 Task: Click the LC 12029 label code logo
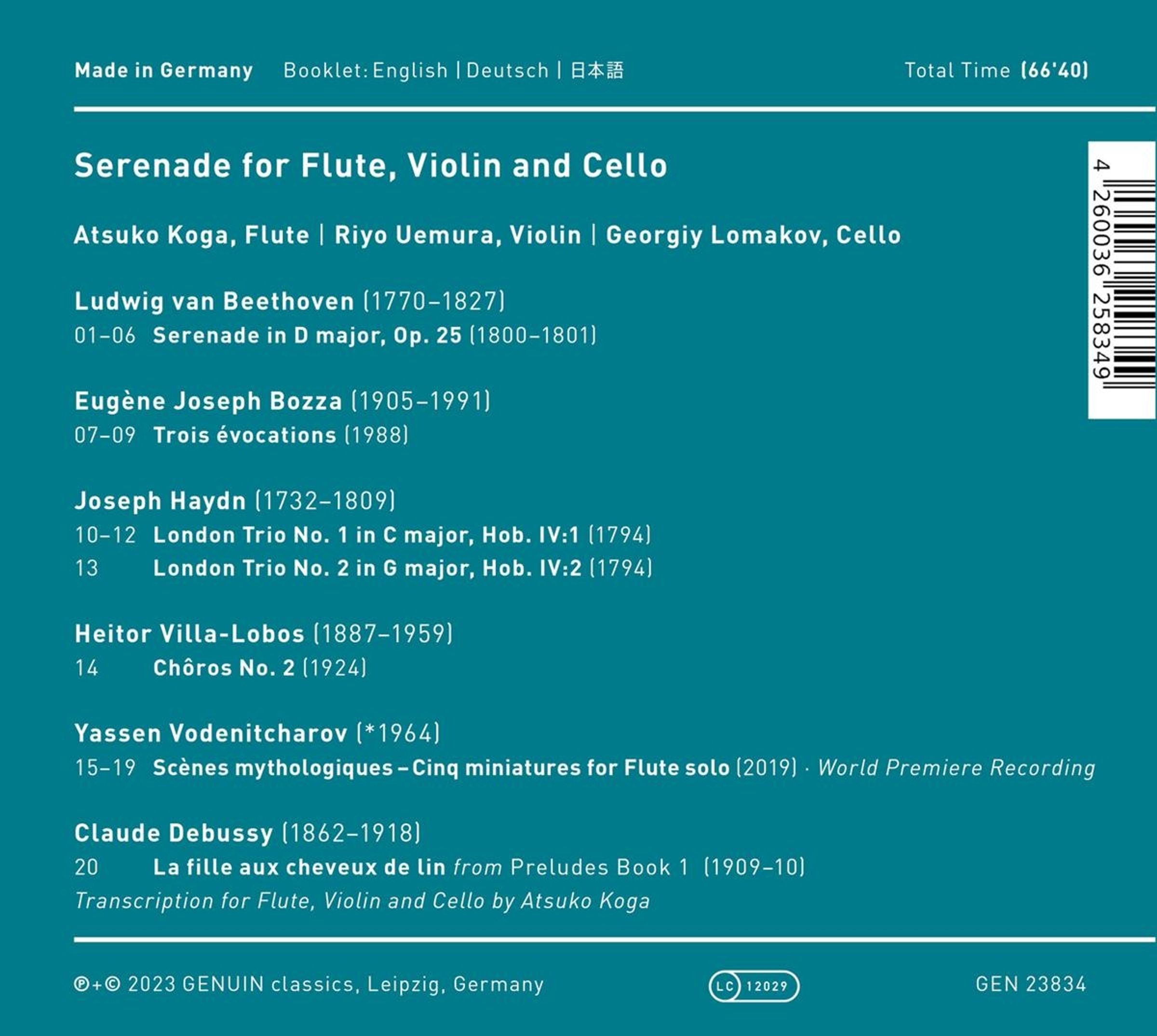754,986
